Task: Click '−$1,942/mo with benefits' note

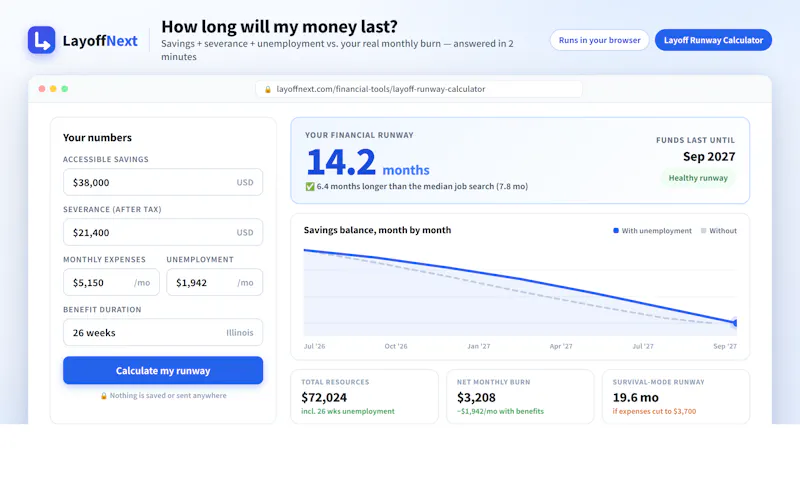Action: click(500, 411)
